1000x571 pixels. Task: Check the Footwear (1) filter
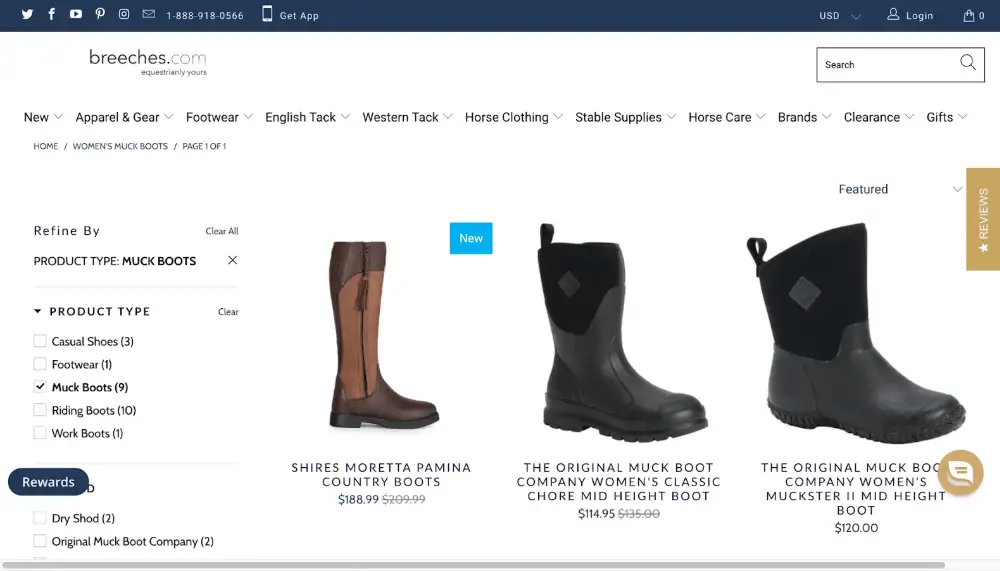click(40, 364)
